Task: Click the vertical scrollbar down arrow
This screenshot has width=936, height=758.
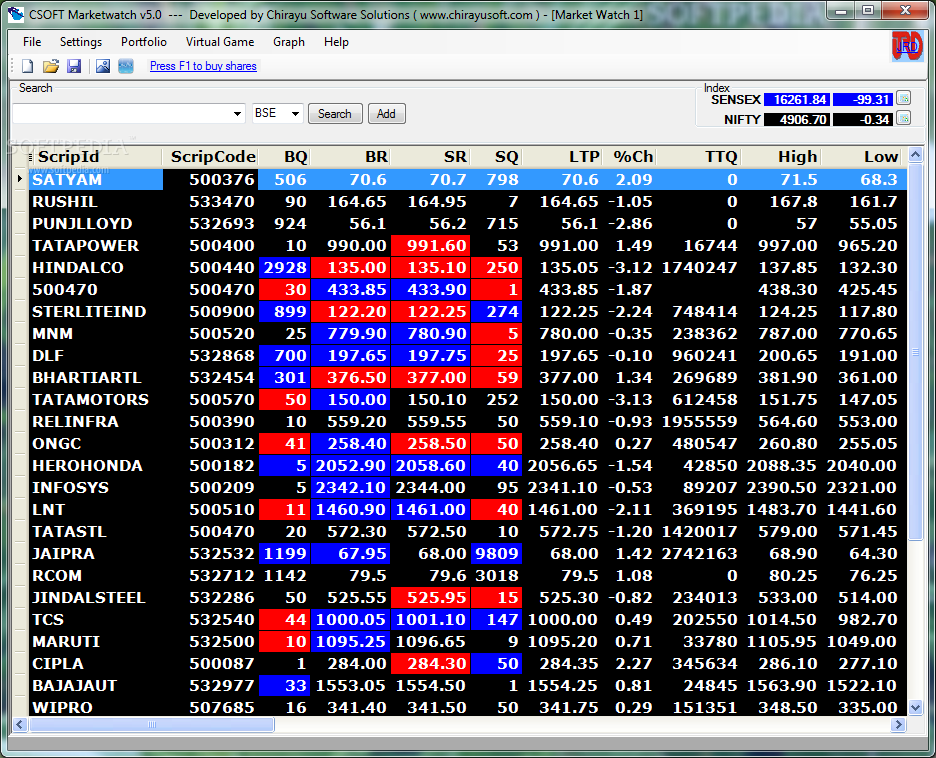Action: tap(915, 708)
